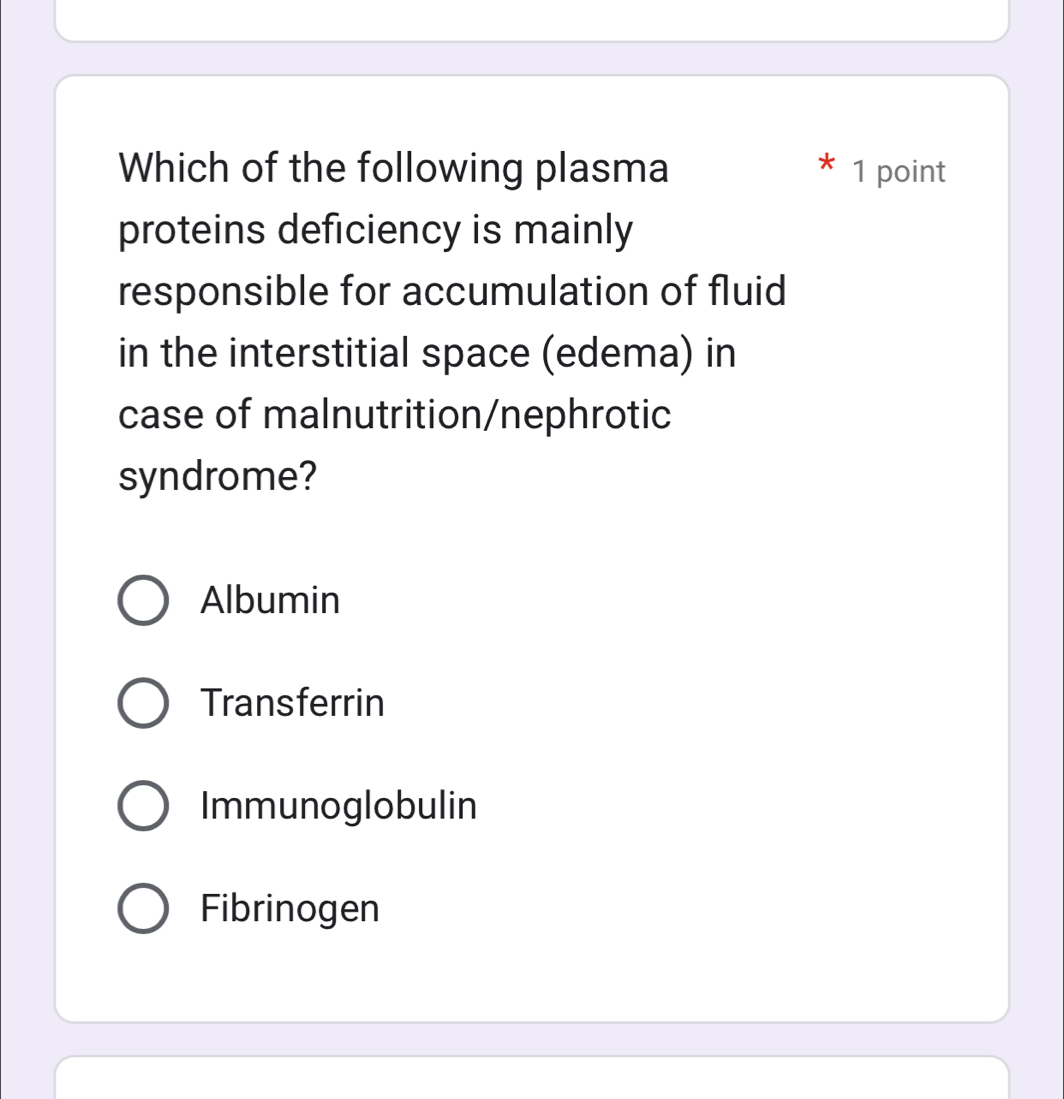The image size is (1064, 1099).
Task: Click the first line "Which of the following plasma"
Action: pos(393,168)
